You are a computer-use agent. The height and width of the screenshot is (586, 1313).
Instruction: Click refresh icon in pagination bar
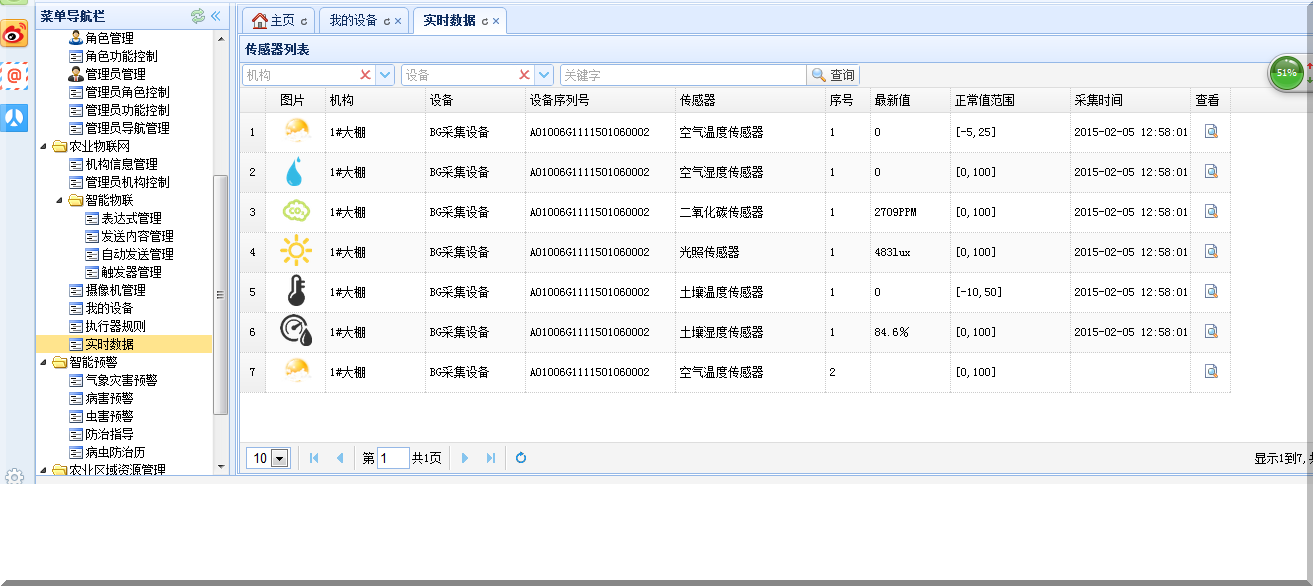521,458
